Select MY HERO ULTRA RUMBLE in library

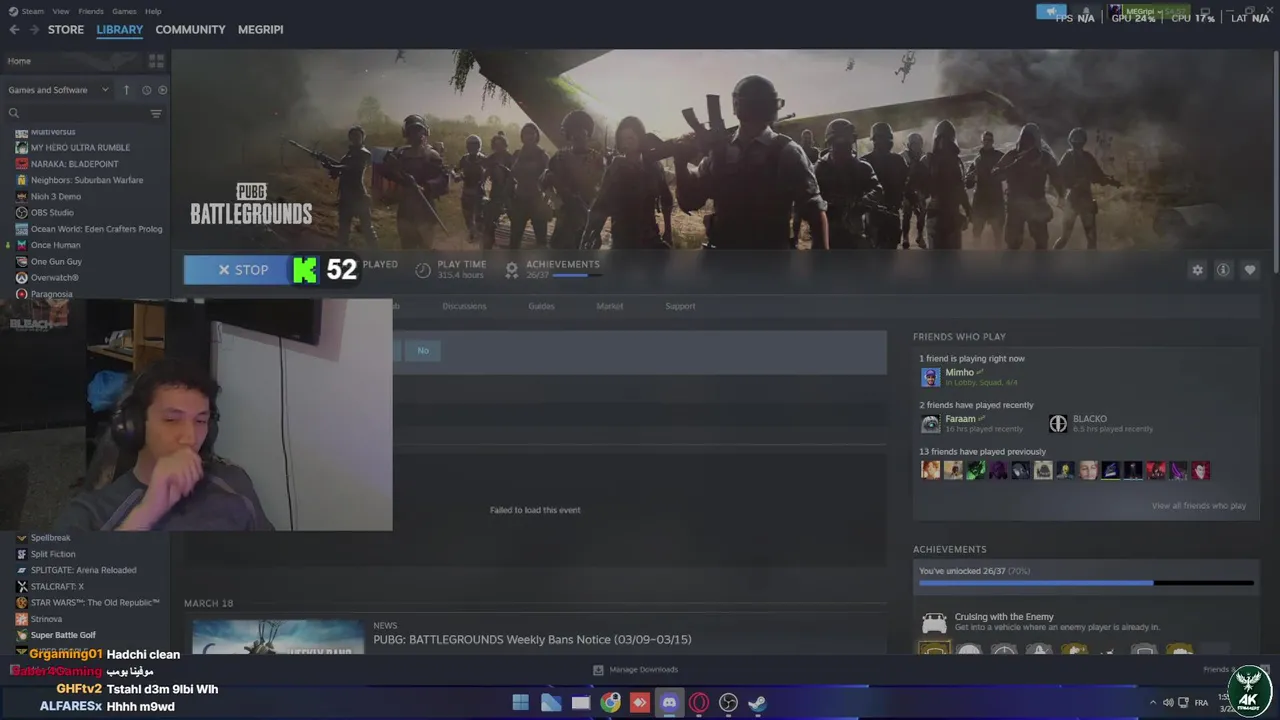(80, 148)
